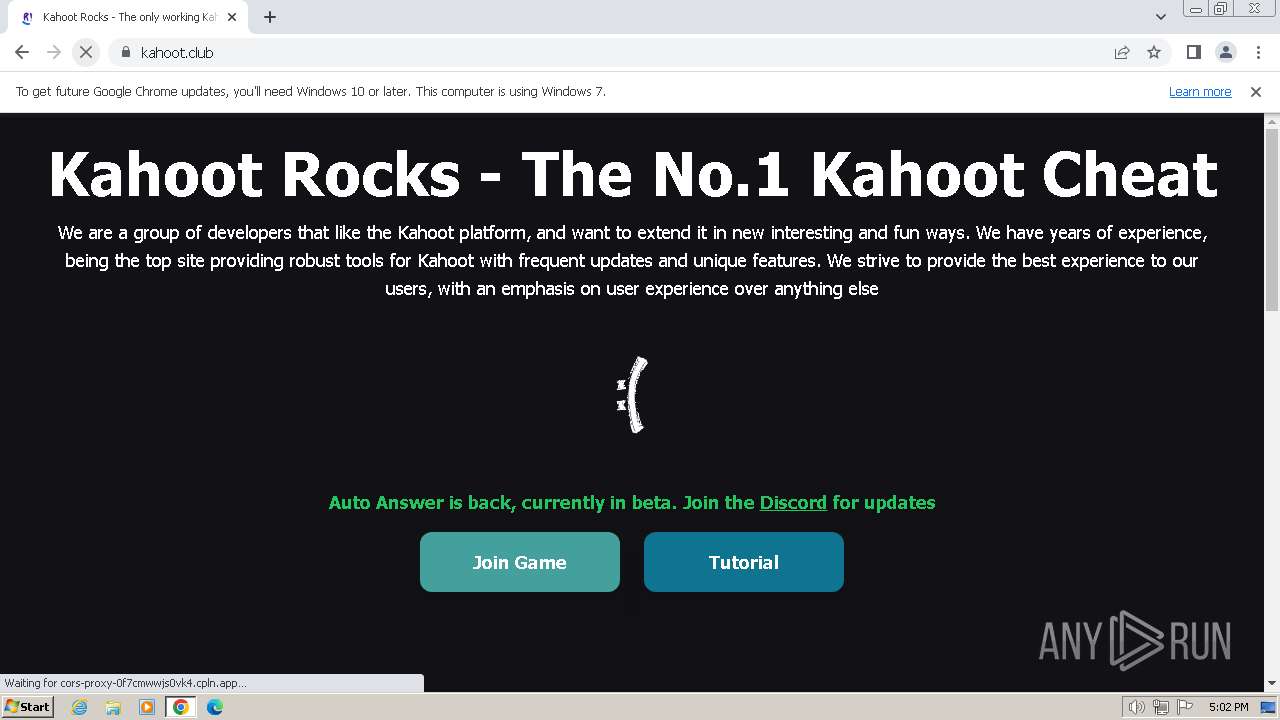Click the forward navigation arrow

coord(54,52)
